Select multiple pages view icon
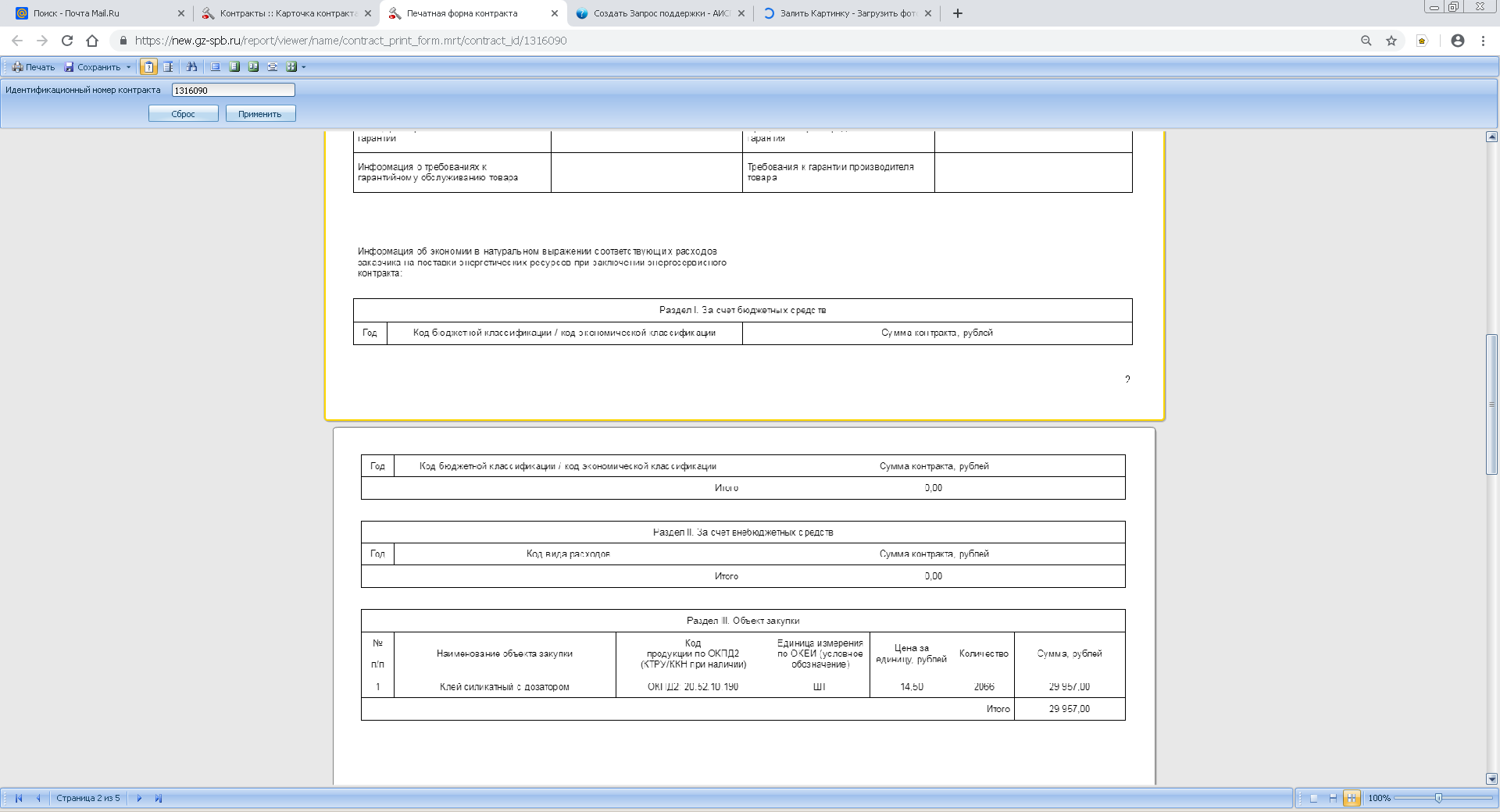The image size is (1500, 812). (x=291, y=67)
